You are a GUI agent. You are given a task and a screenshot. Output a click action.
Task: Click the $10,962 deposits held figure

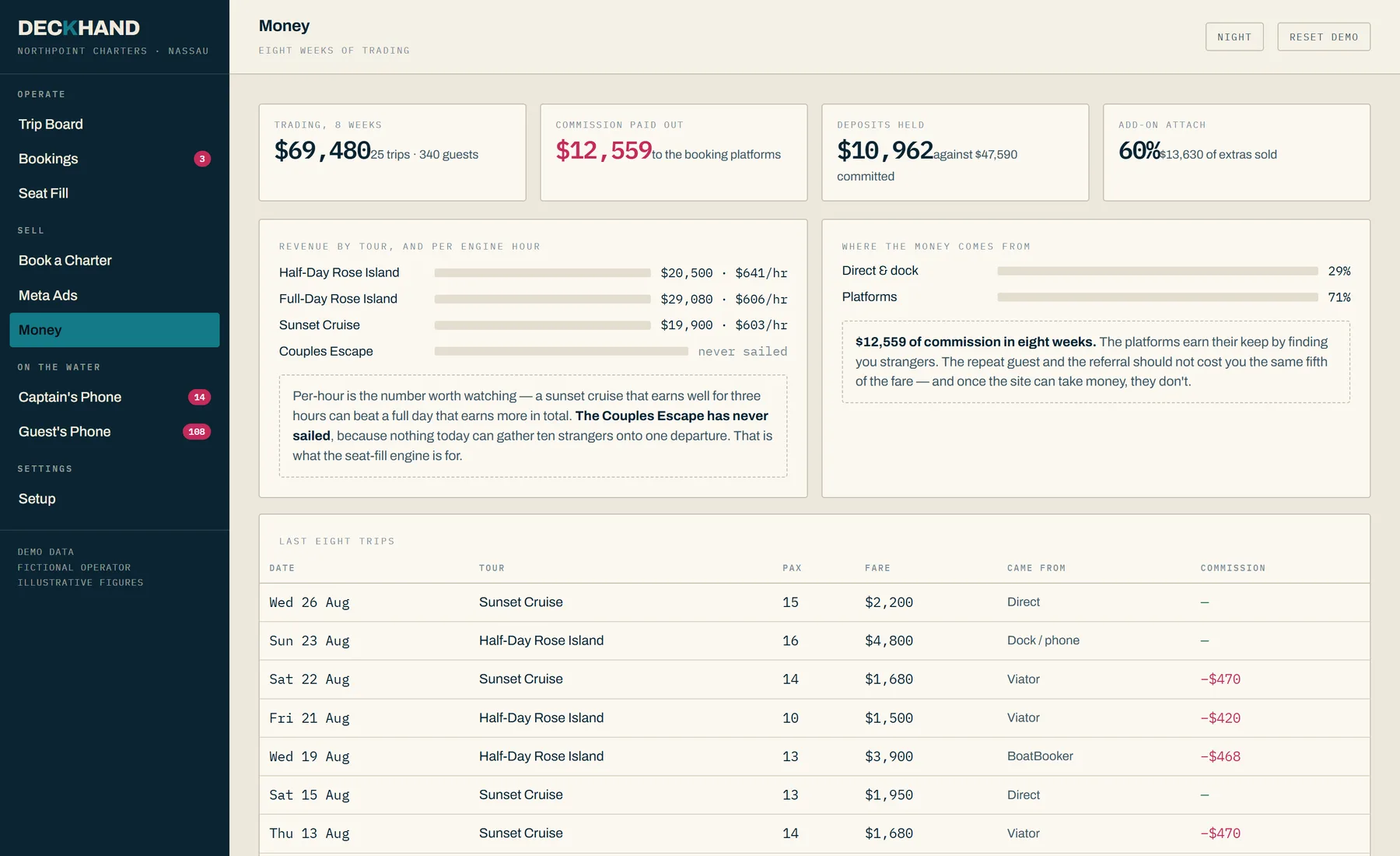(885, 150)
